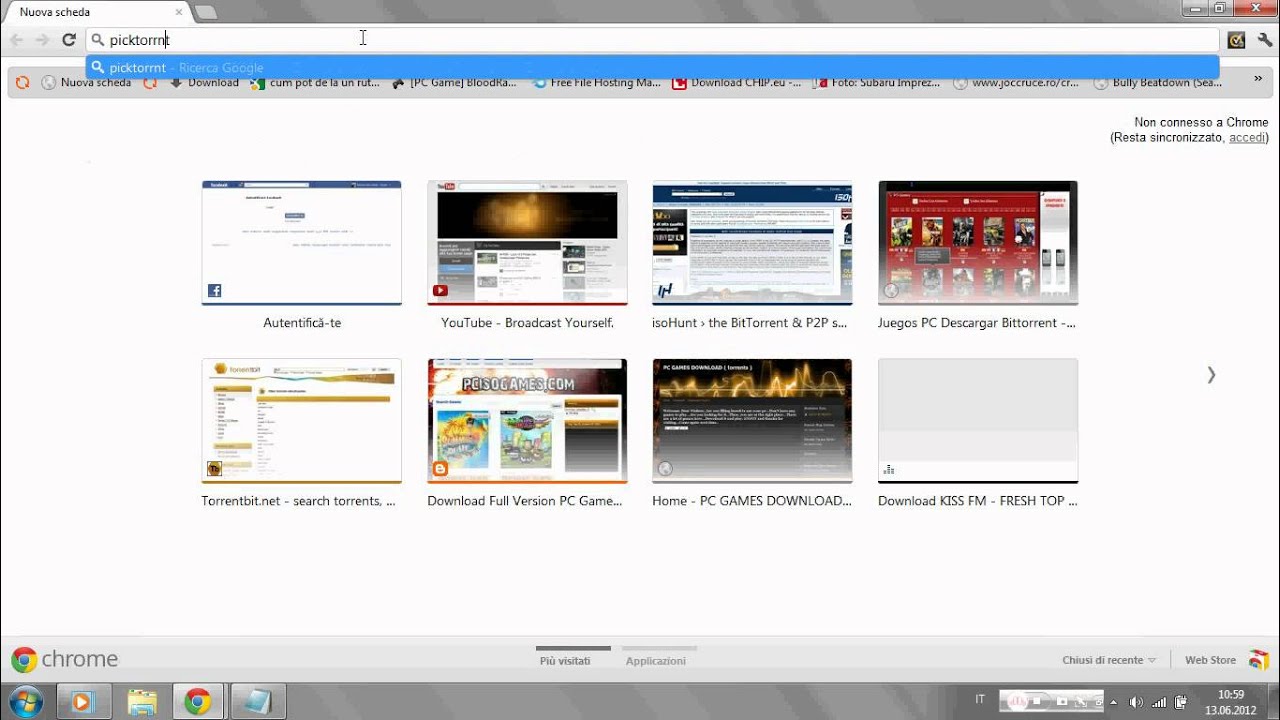Open the volume speaker tray icon

1138,702
